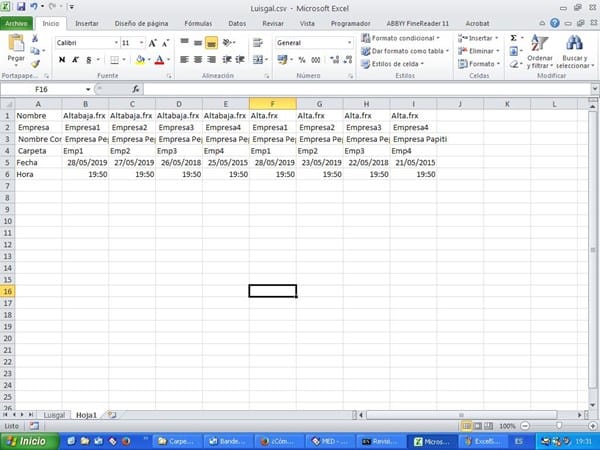Toggle bold N formatting
600x450 pixels.
[62, 60]
